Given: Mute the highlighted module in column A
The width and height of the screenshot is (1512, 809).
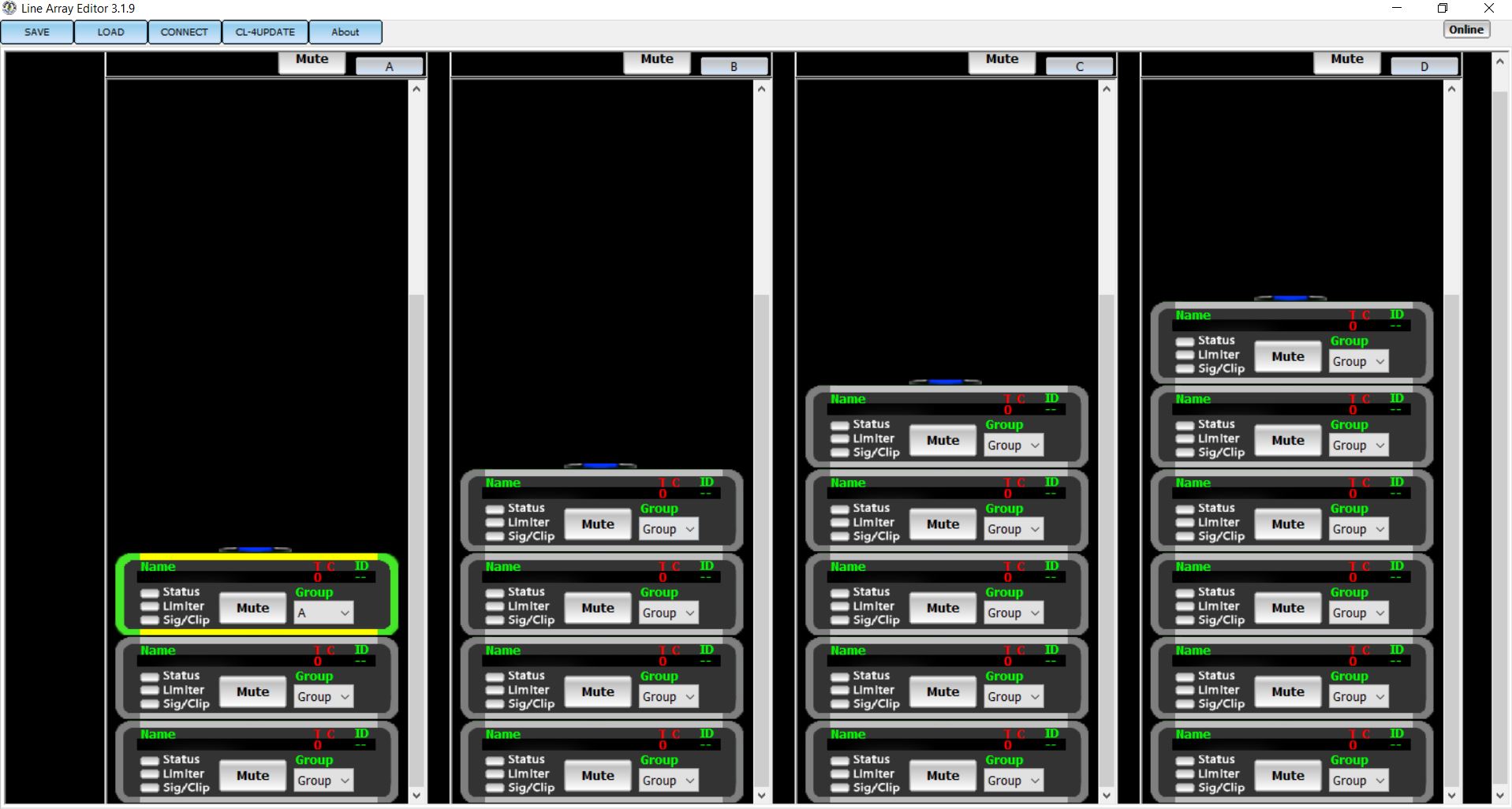Looking at the screenshot, I should click(x=252, y=608).
